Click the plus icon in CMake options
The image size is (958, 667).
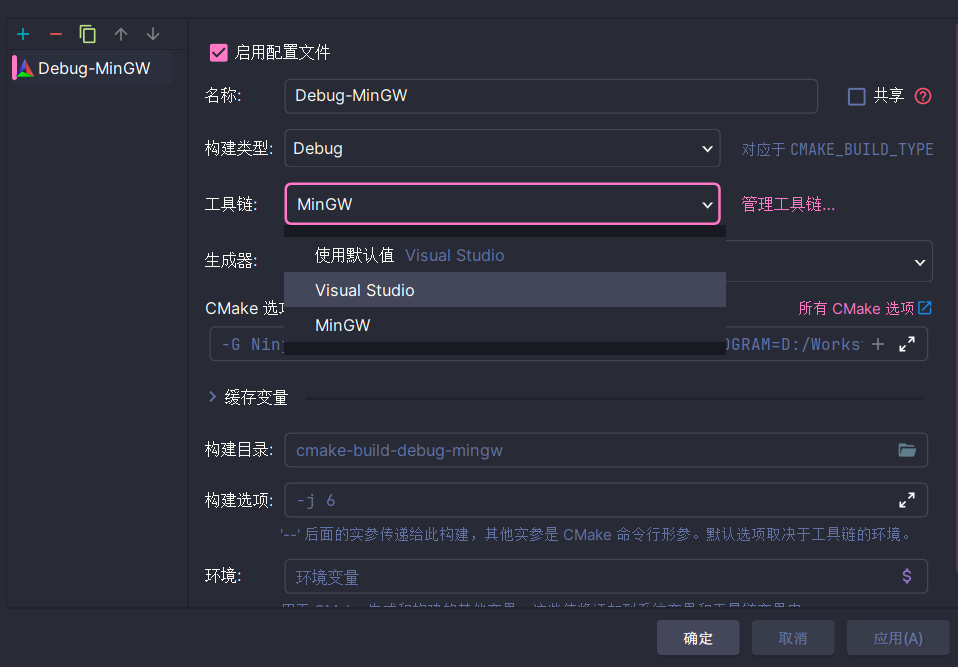[x=878, y=344]
